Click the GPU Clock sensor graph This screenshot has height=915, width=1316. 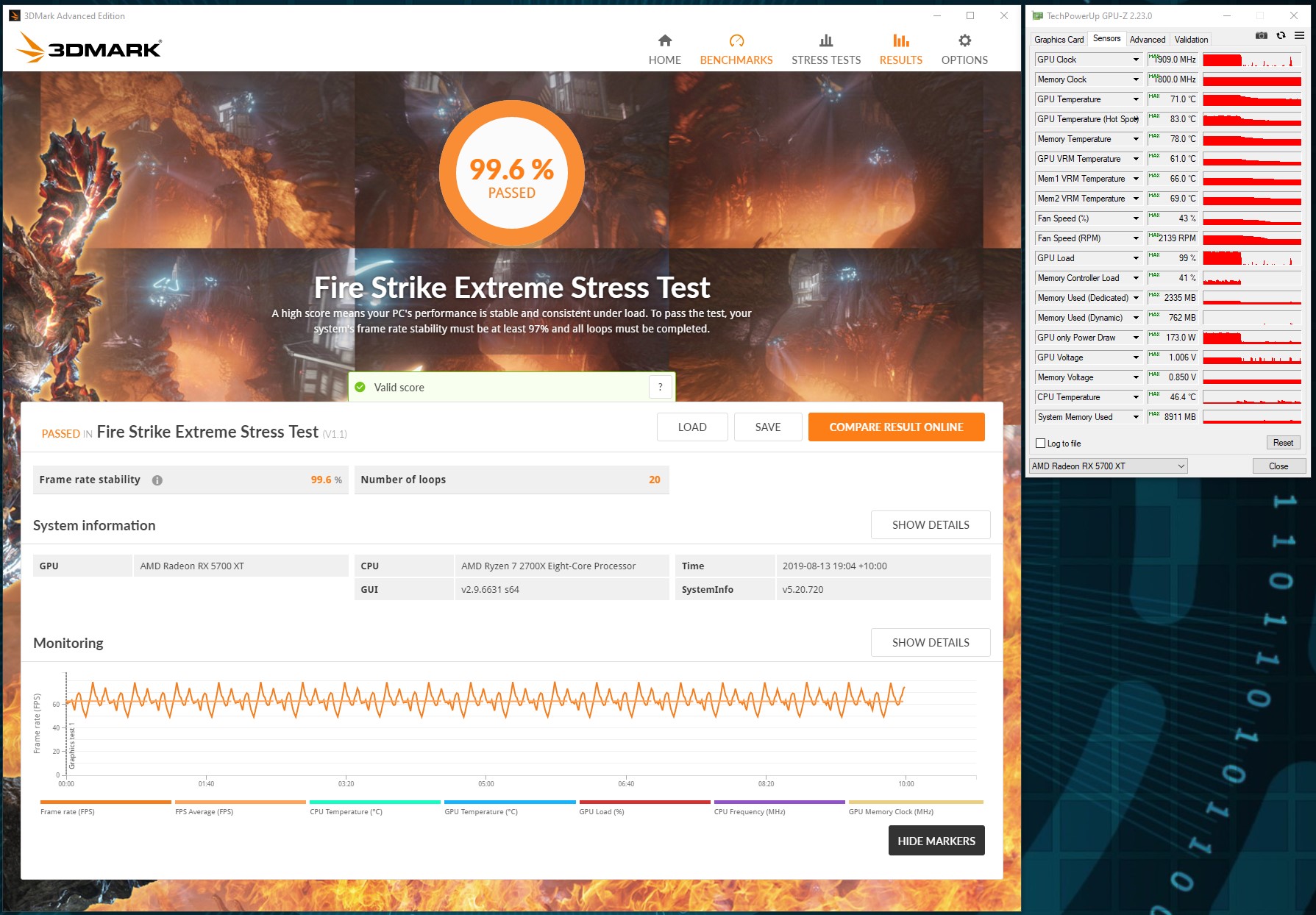click(1252, 60)
